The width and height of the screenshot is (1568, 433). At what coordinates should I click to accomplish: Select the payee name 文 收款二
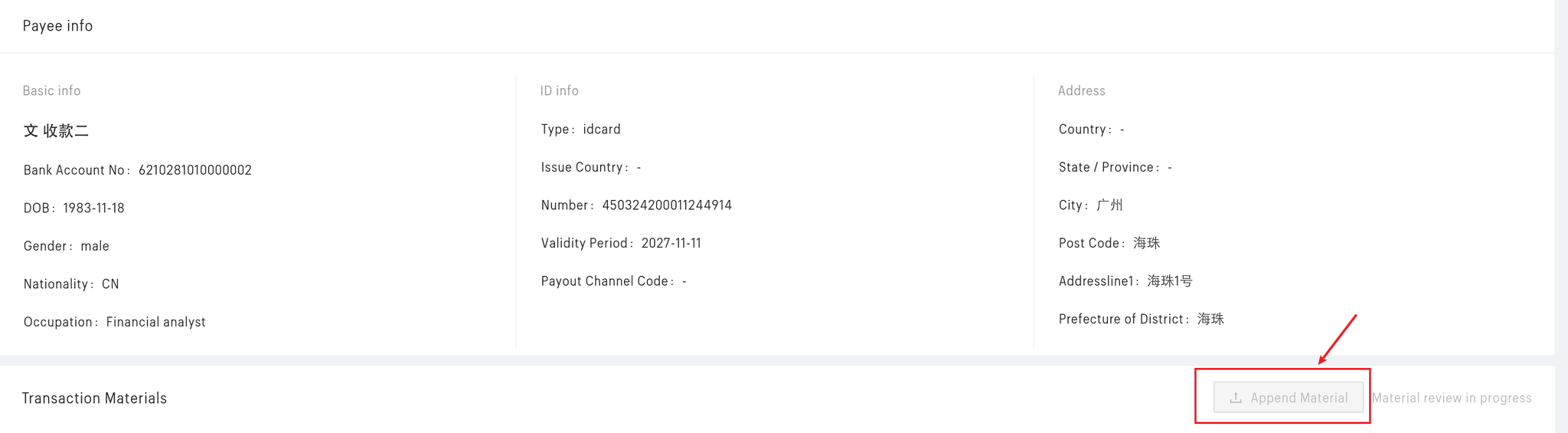[x=56, y=131]
